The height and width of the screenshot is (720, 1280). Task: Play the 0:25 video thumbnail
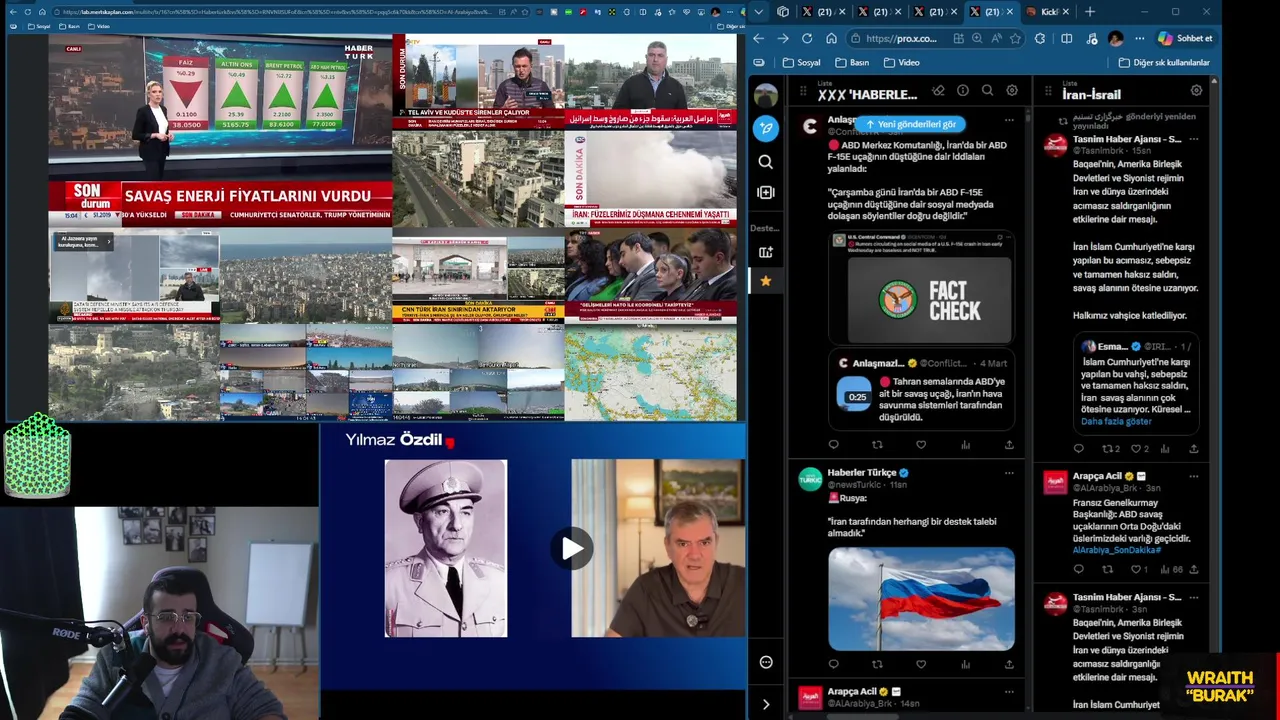(x=856, y=393)
